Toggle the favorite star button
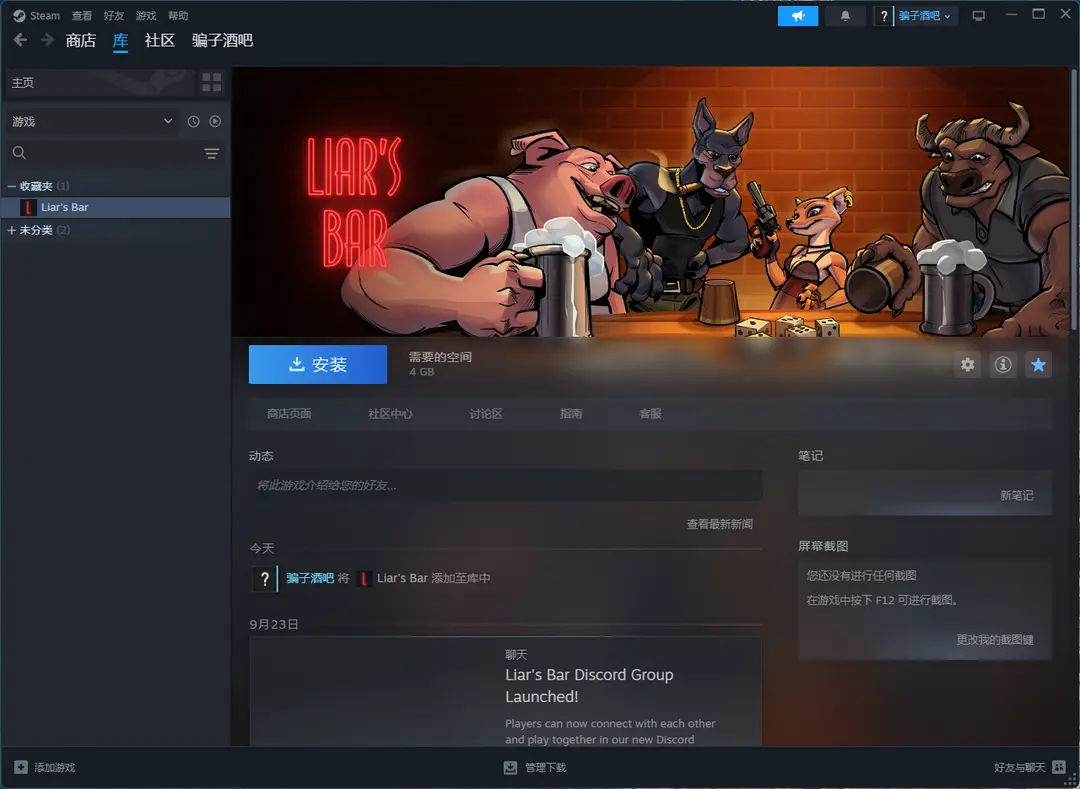 [1039, 364]
